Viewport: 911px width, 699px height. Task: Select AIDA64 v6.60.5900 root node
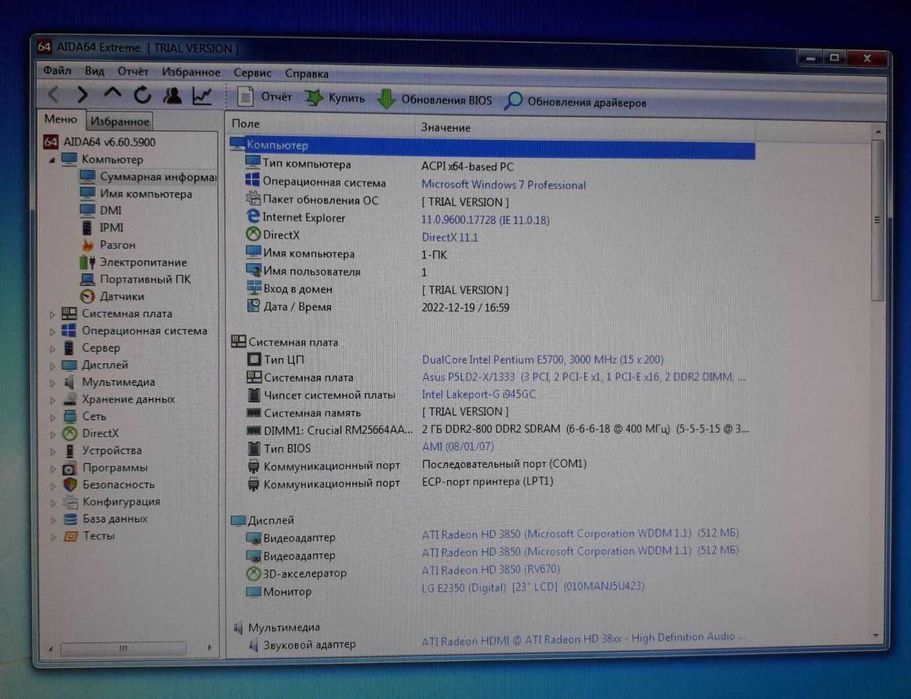click(x=100, y=142)
